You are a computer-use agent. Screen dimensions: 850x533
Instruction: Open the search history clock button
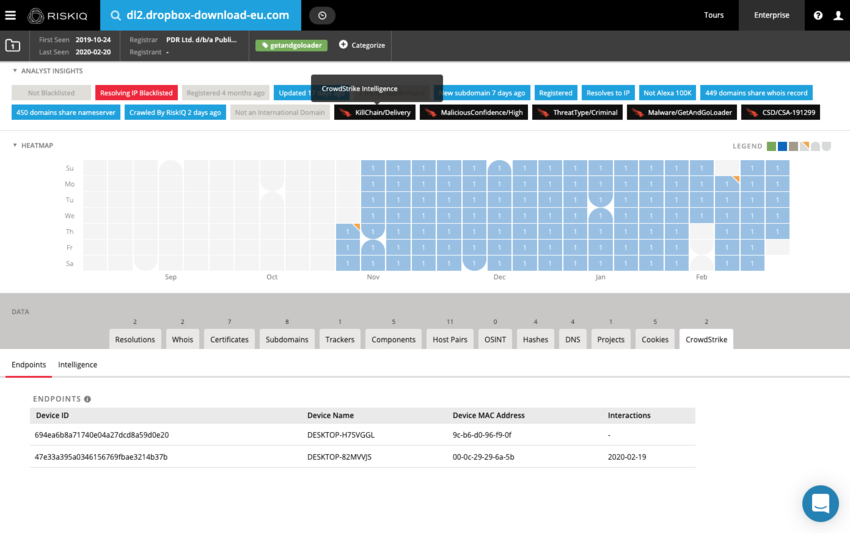[322, 16]
